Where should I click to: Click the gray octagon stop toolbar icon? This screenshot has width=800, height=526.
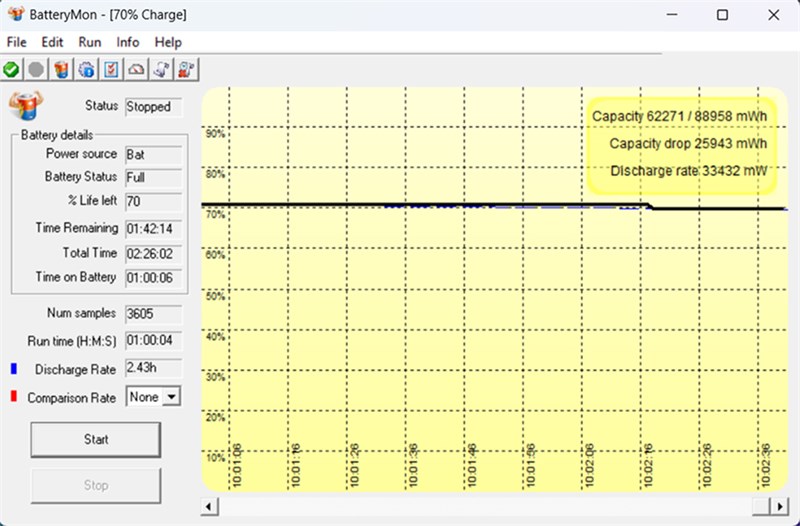pyautogui.click(x=36, y=69)
